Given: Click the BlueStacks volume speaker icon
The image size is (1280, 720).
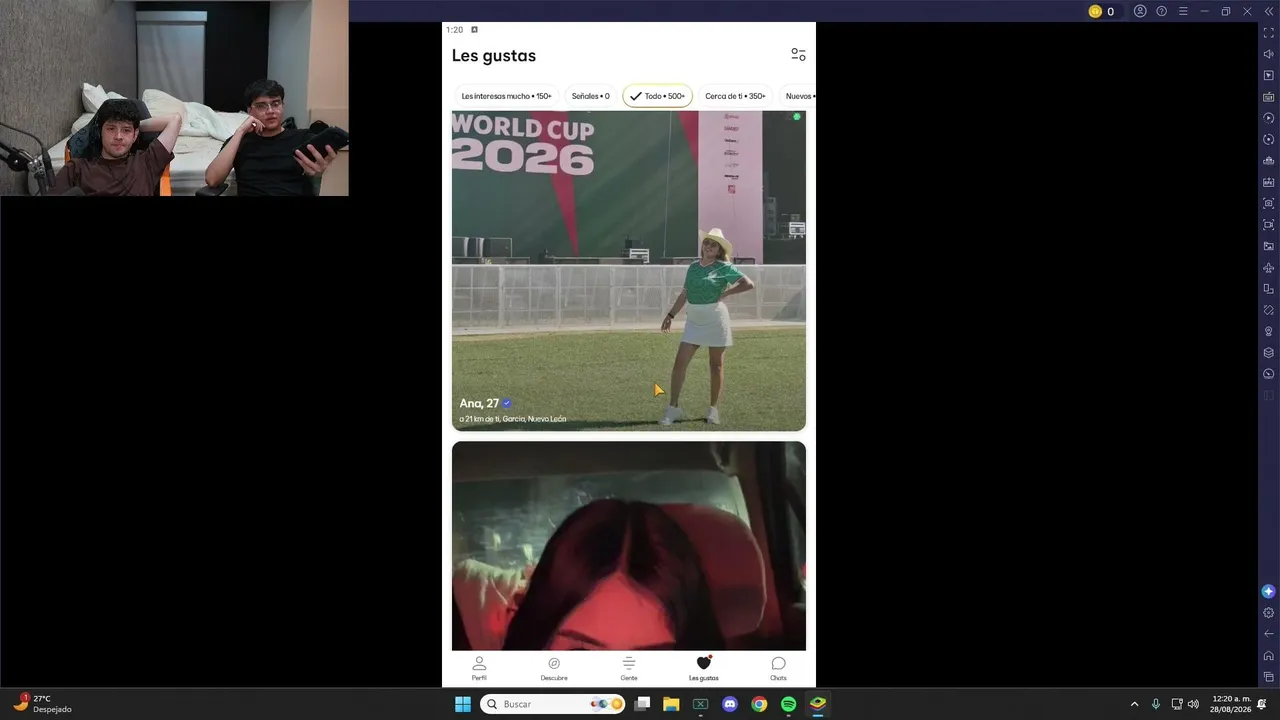Looking at the screenshot, I should 1269,54.
